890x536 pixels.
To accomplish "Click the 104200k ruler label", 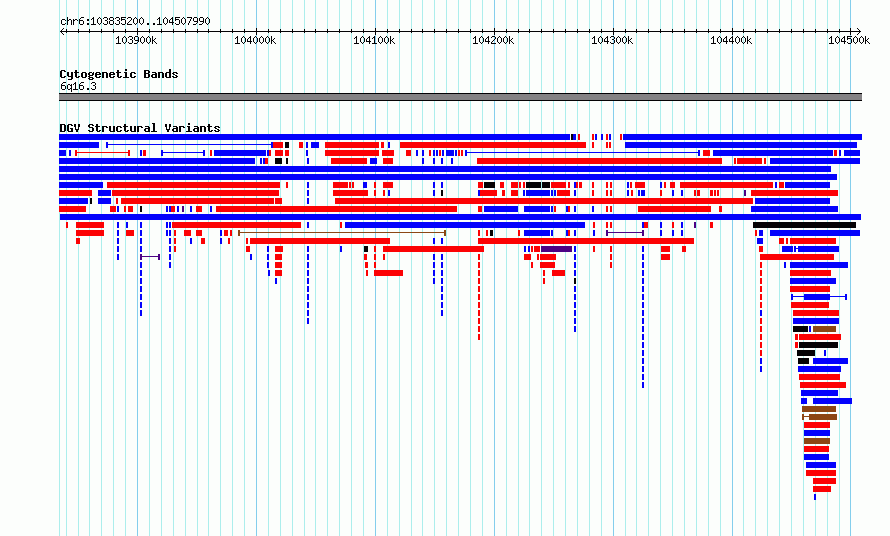I will [x=493, y=40].
